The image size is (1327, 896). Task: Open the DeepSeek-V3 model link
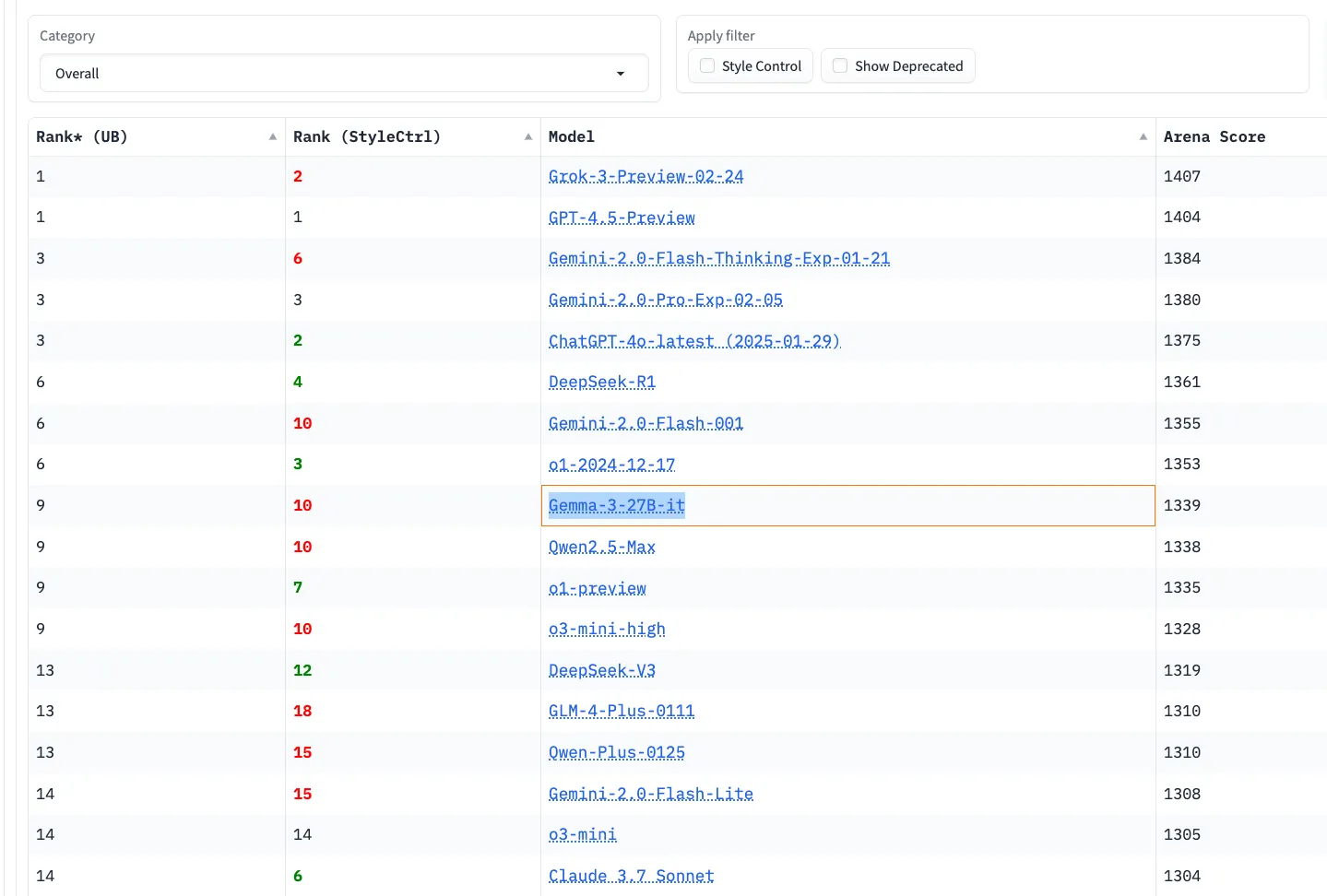coord(602,670)
